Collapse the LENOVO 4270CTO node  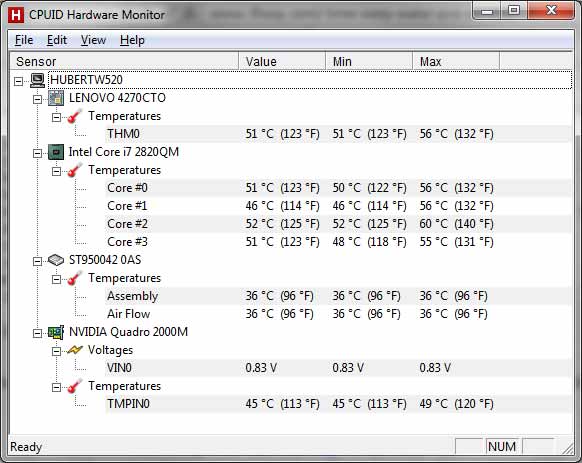(37, 99)
